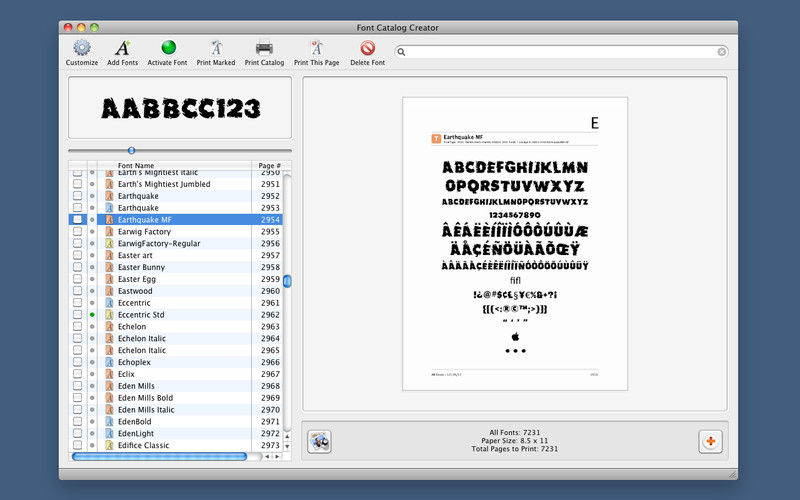Click the Add Fonts label

[122, 63]
